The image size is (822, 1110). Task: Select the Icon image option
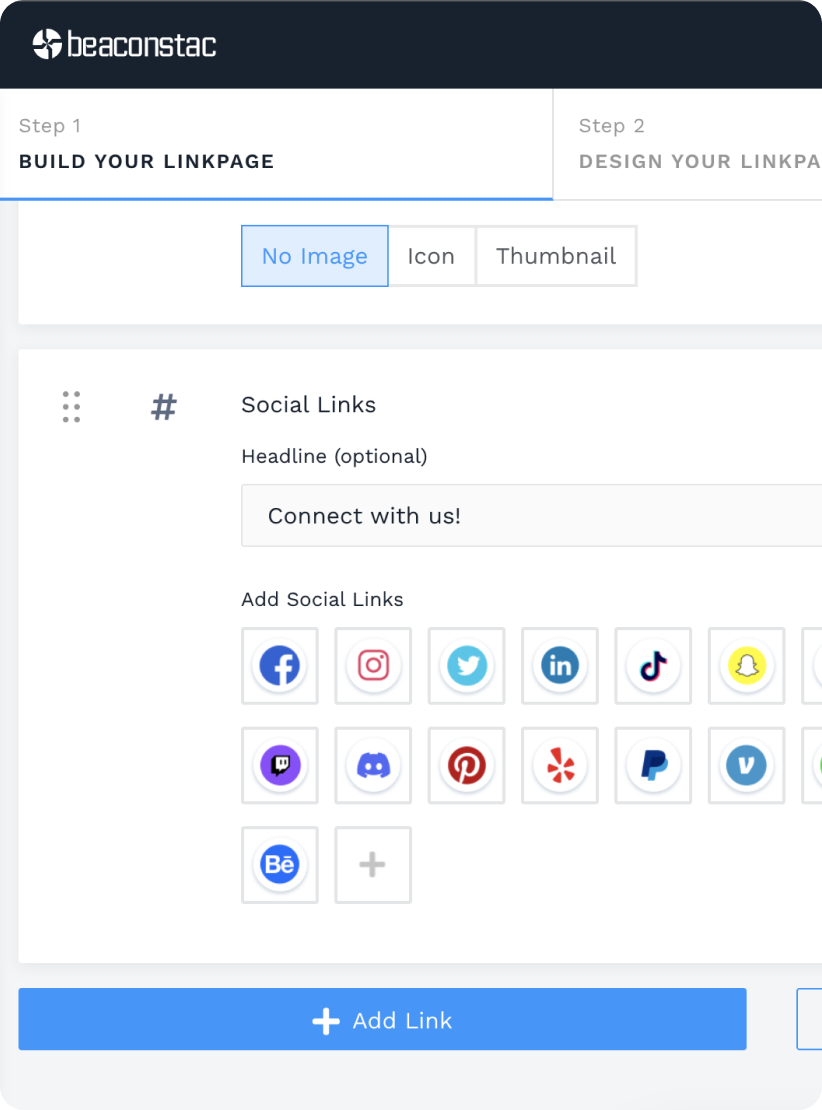coord(431,256)
